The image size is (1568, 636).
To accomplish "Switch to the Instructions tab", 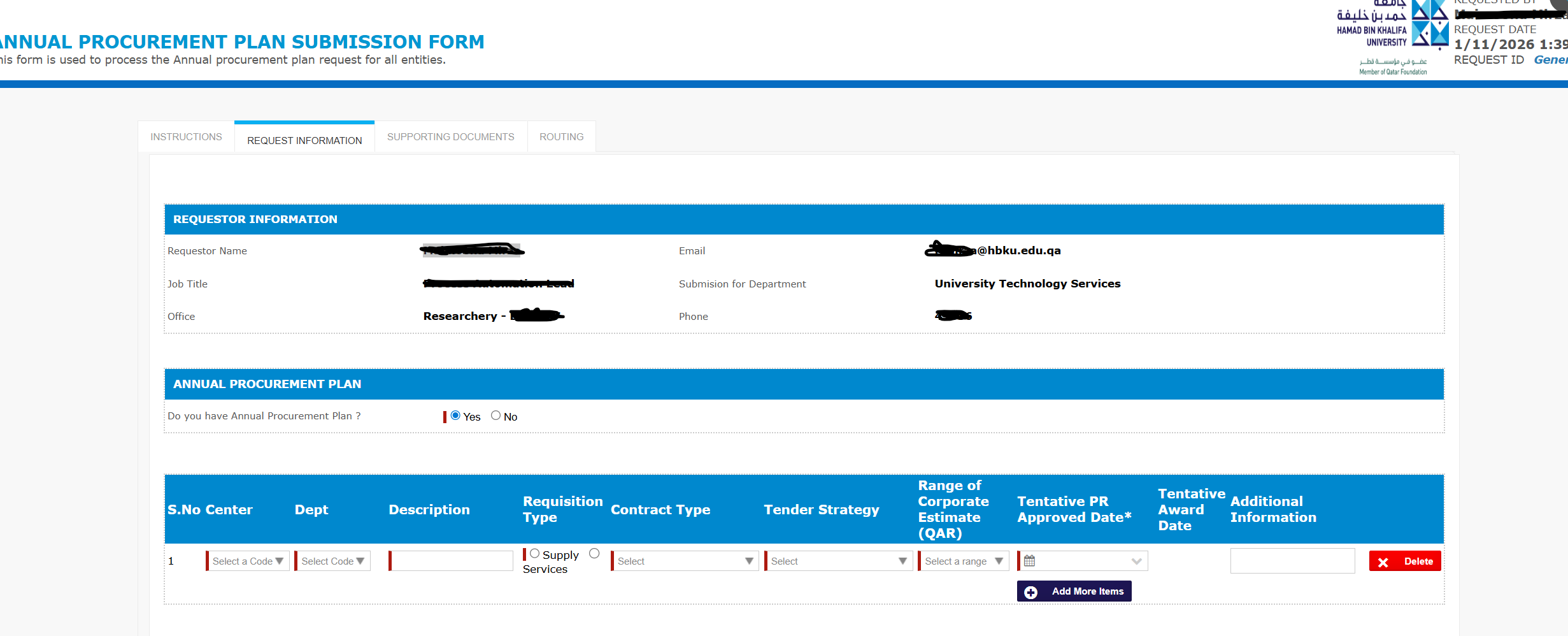I will coord(186,137).
